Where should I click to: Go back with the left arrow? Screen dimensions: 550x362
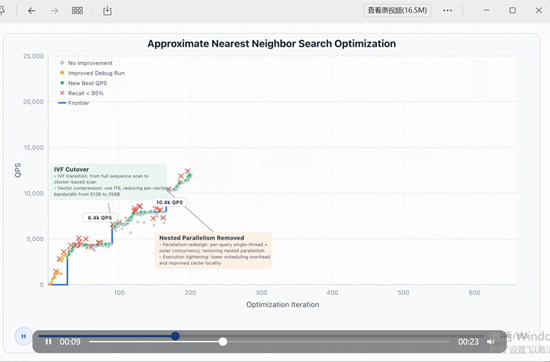(x=32, y=11)
